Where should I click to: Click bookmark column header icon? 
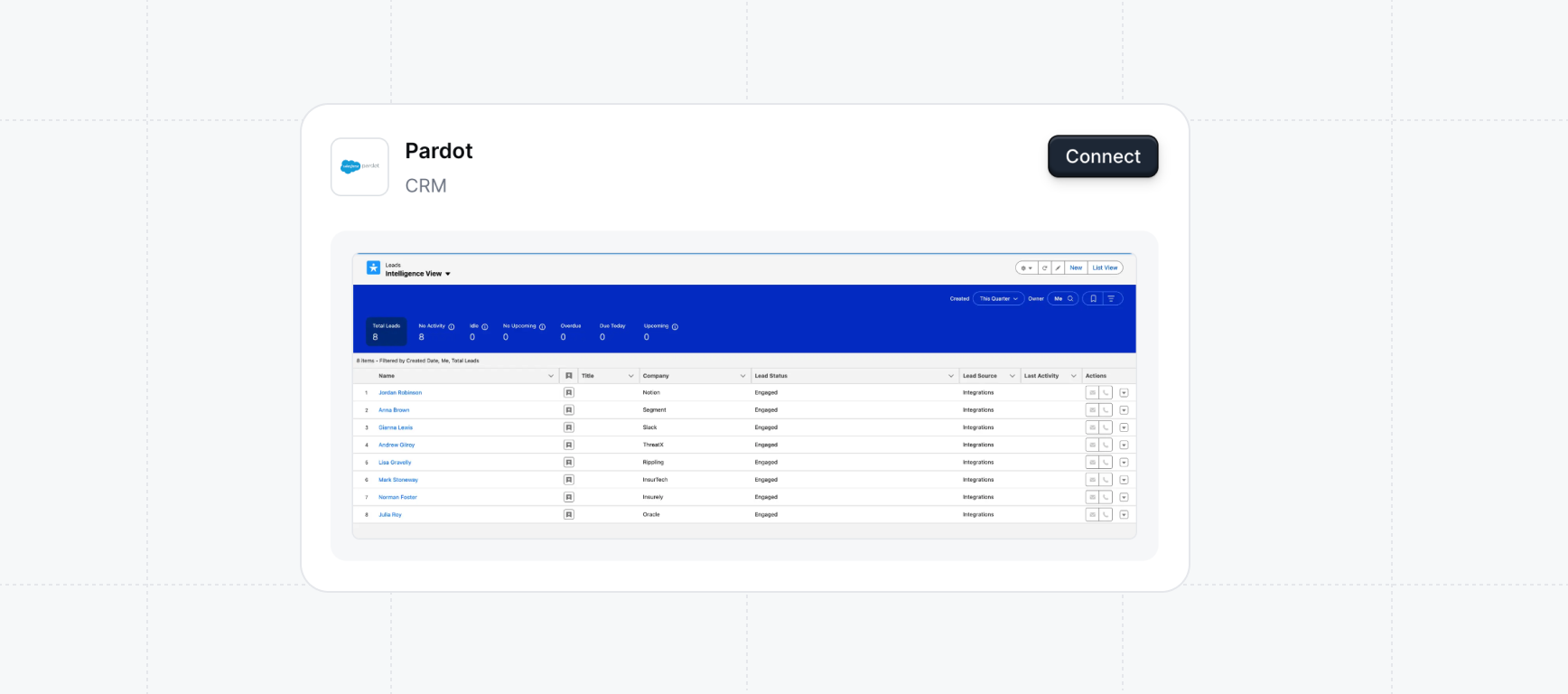pyautogui.click(x=568, y=376)
